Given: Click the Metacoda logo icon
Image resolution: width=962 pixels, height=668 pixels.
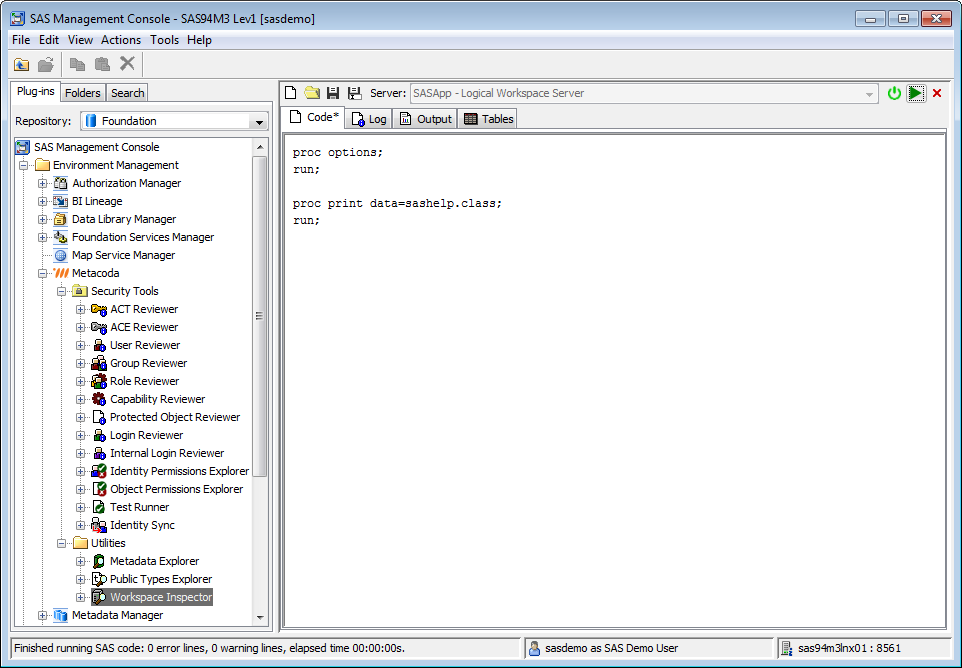Looking at the screenshot, I should (61, 273).
